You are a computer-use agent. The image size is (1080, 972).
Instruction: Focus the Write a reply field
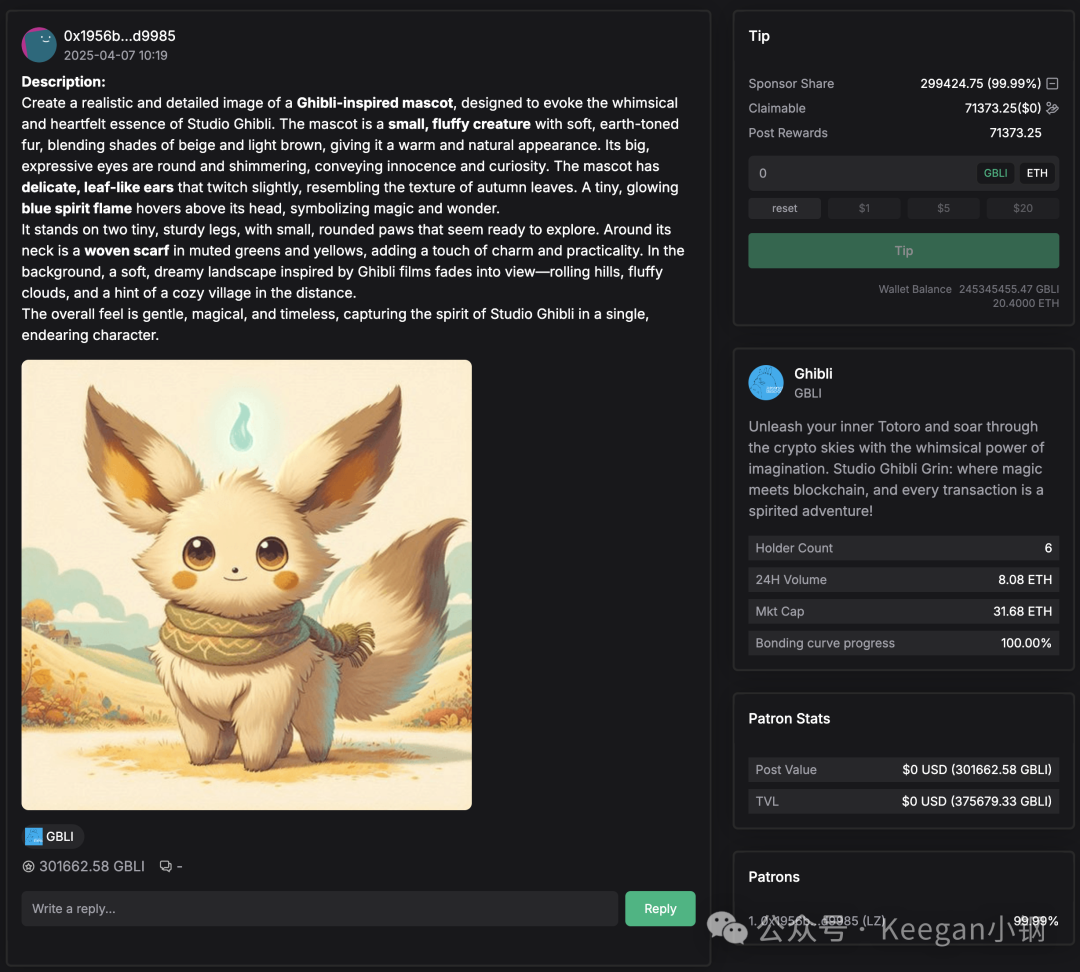pyautogui.click(x=320, y=909)
